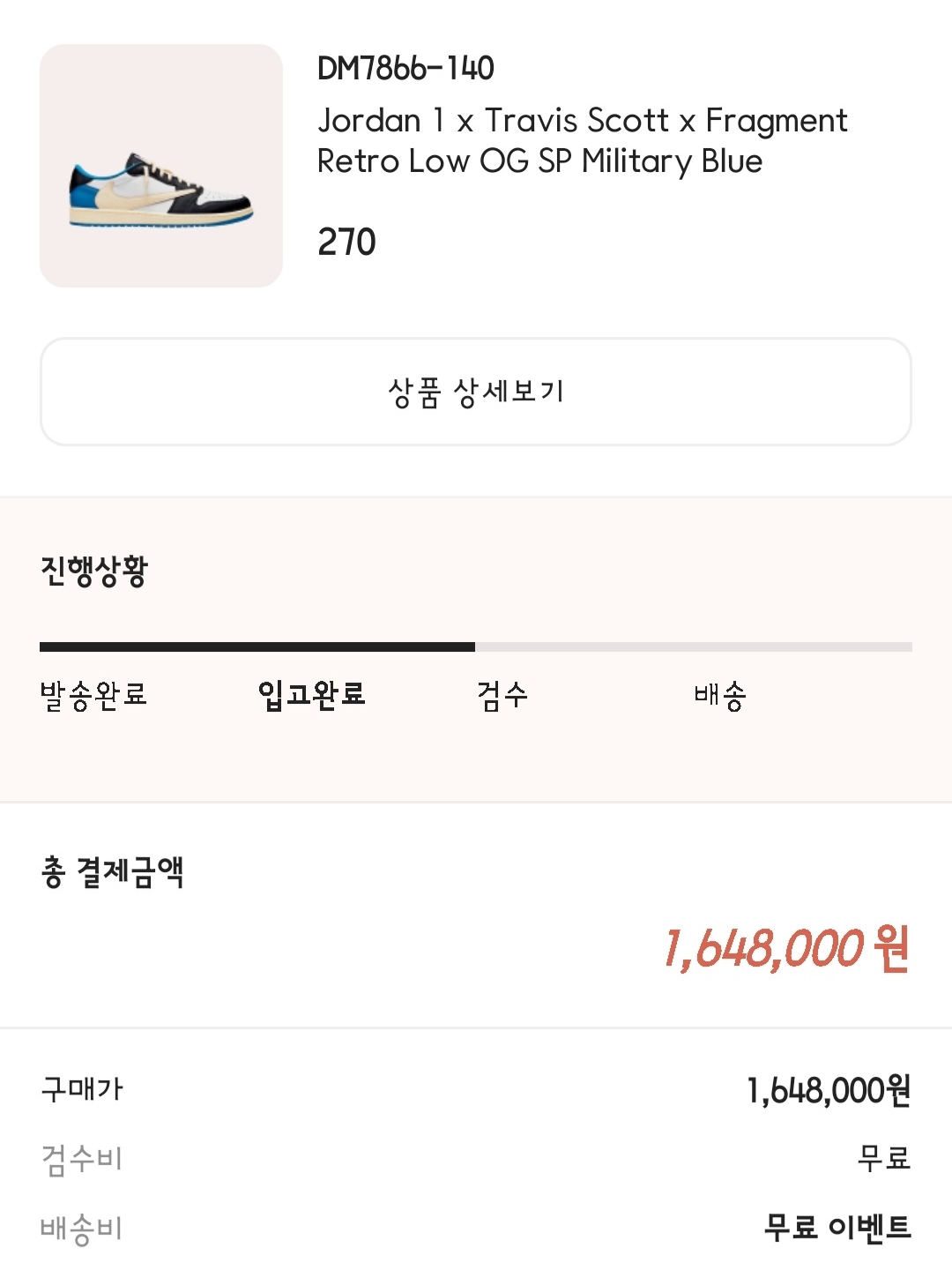
Task: Tap the 진행상황 section heading
Action: [94, 571]
